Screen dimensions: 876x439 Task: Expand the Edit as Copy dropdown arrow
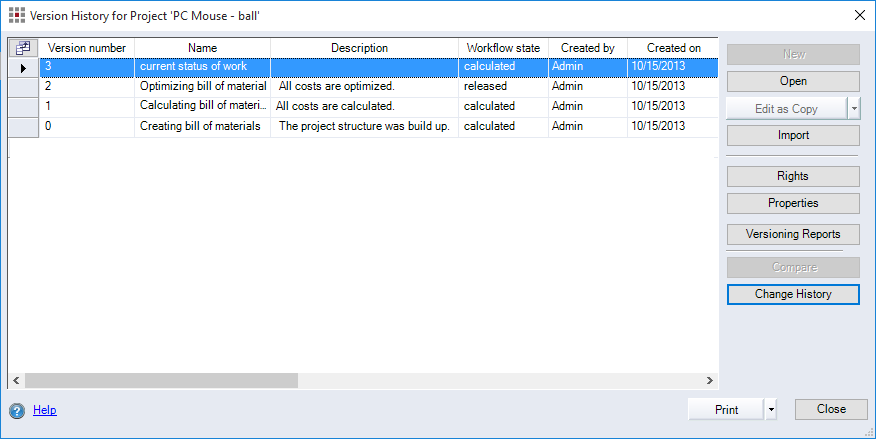853,109
